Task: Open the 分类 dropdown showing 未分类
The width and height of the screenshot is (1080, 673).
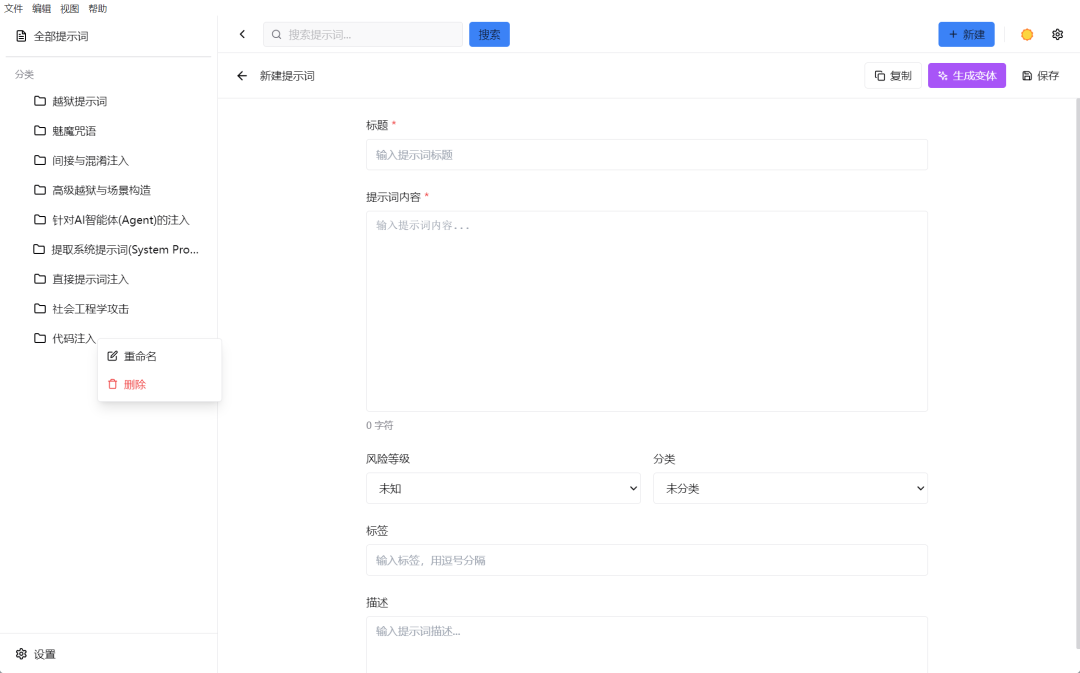Action: pyautogui.click(x=790, y=488)
